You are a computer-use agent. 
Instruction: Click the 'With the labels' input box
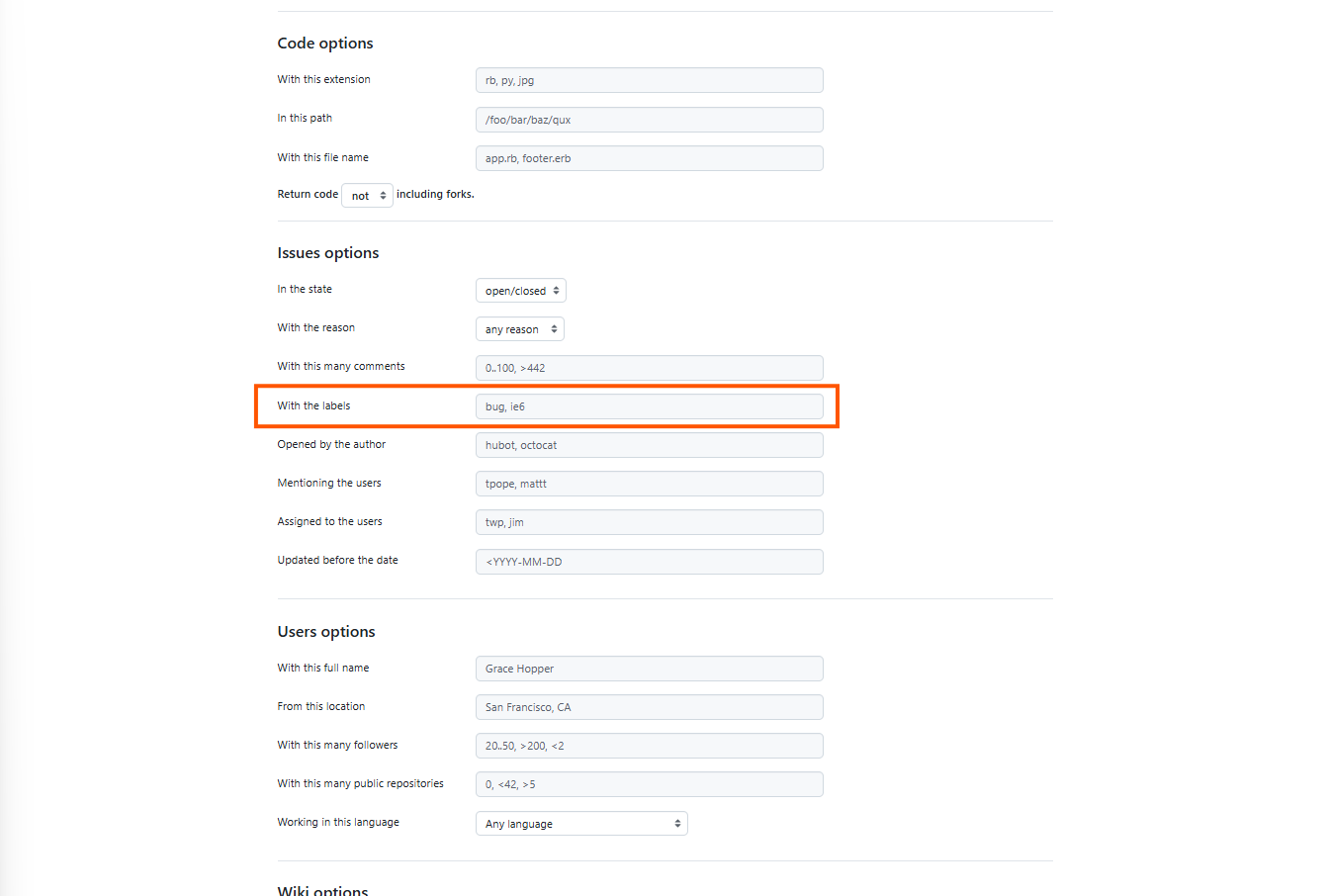pyautogui.click(x=649, y=406)
